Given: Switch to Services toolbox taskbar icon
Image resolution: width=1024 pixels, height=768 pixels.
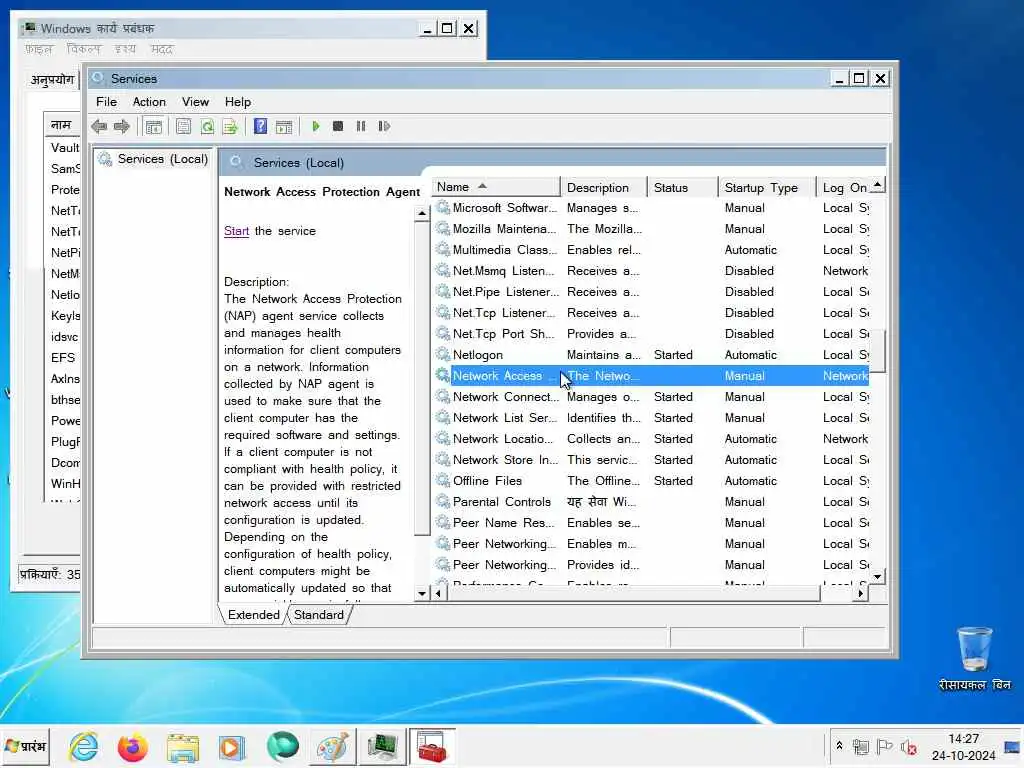Looking at the screenshot, I should (432, 747).
